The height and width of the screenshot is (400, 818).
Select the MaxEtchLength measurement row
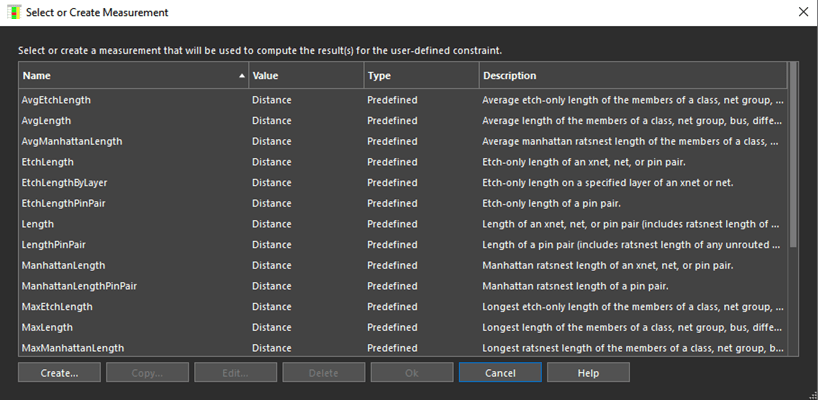coord(403,307)
